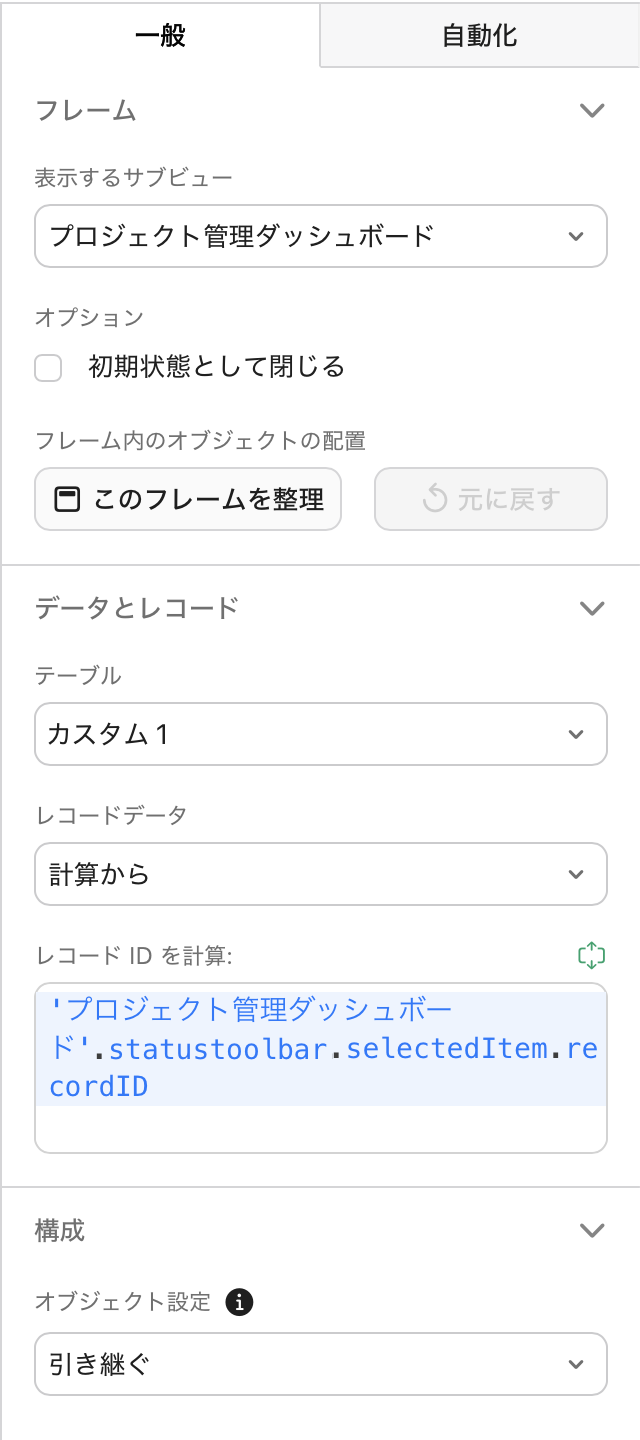
Task: Collapse the データとレコード section
Action: (x=594, y=607)
